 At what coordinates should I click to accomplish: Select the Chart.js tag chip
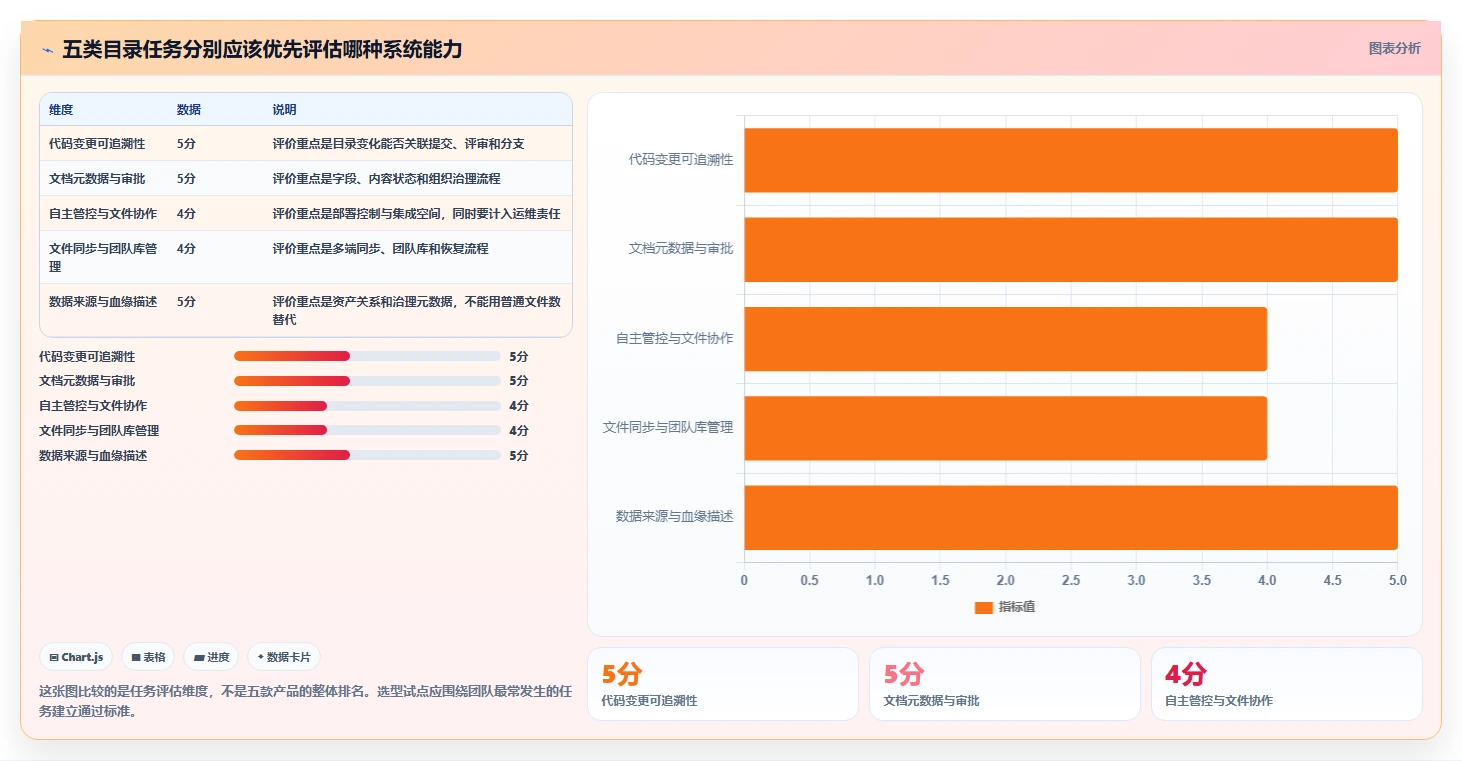pyautogui.click(x=76, y=657)
